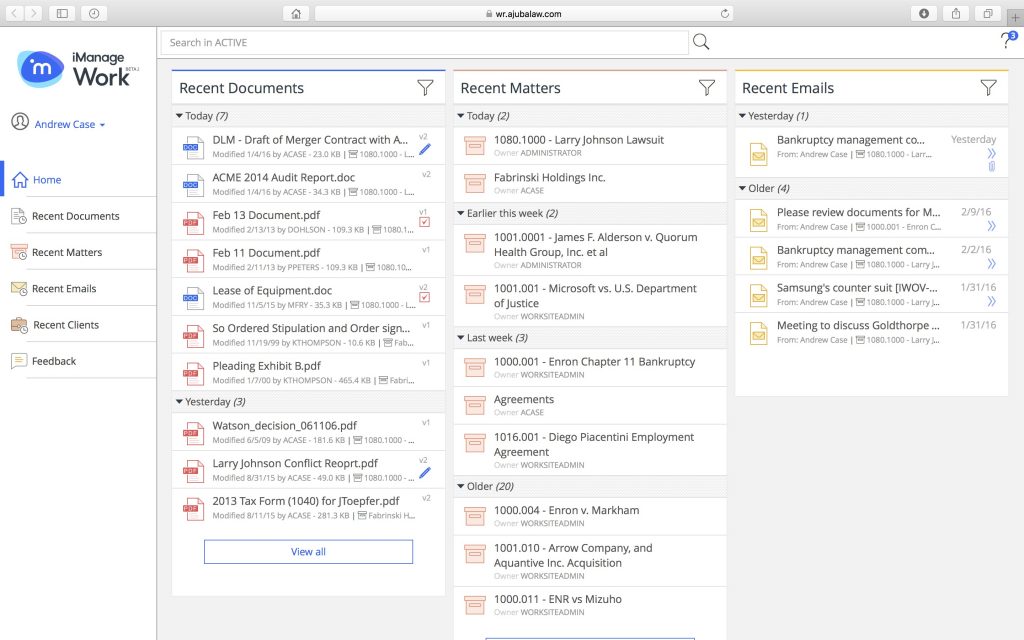1024x640 pixels.
Task: Toggle checkmark on Lease of Equipment.doc
Action: (424, 297)
